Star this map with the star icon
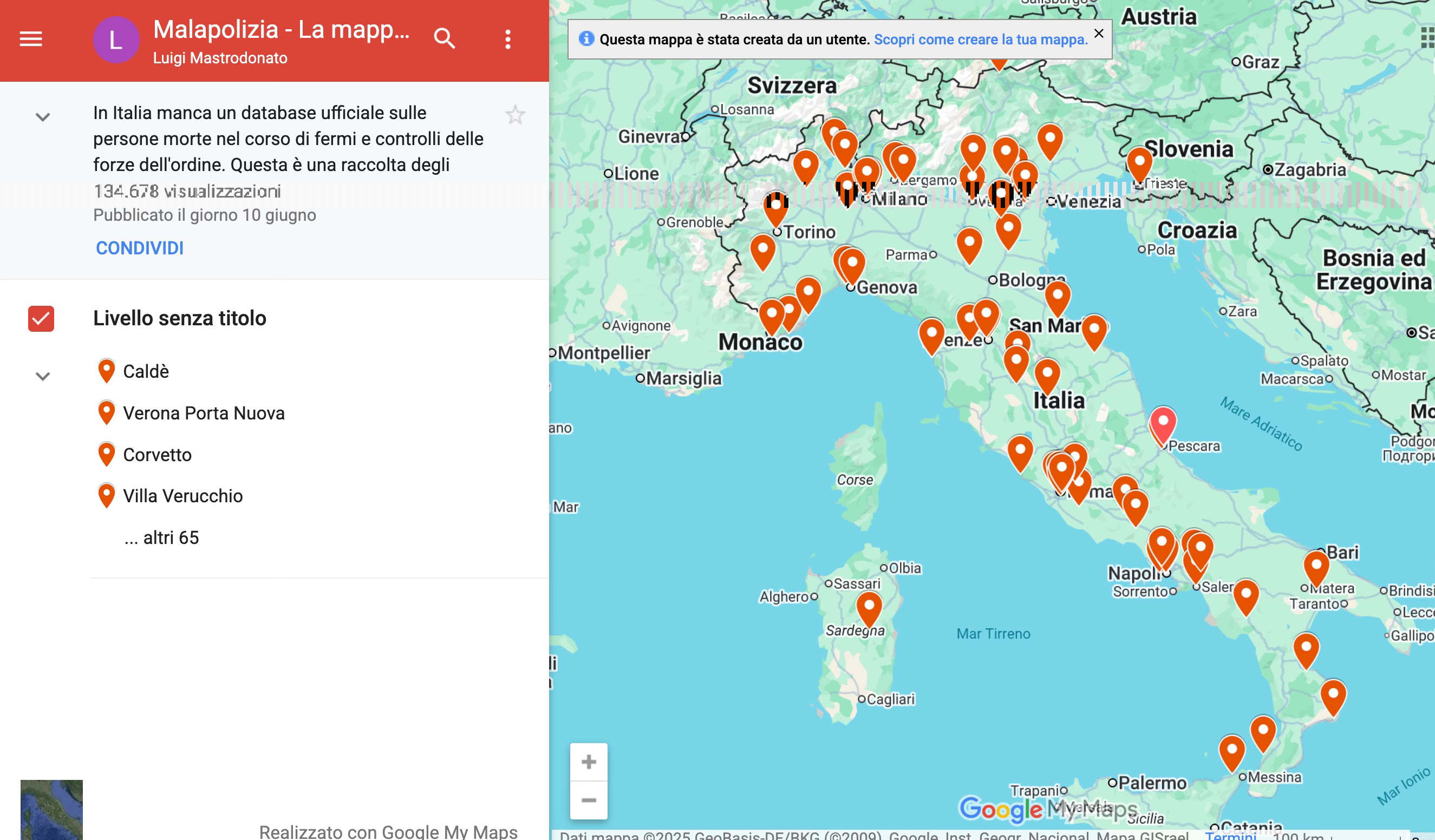The image size is (1435, 840). click(515, 115)
